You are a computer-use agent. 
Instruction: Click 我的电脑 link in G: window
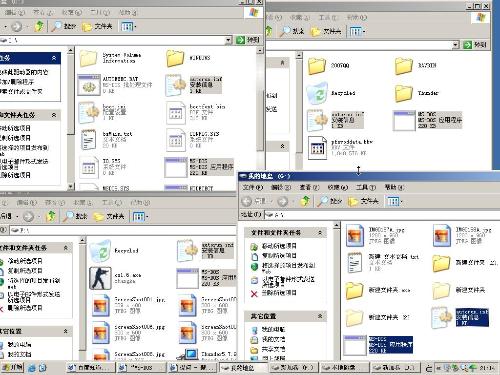(273, 329)
